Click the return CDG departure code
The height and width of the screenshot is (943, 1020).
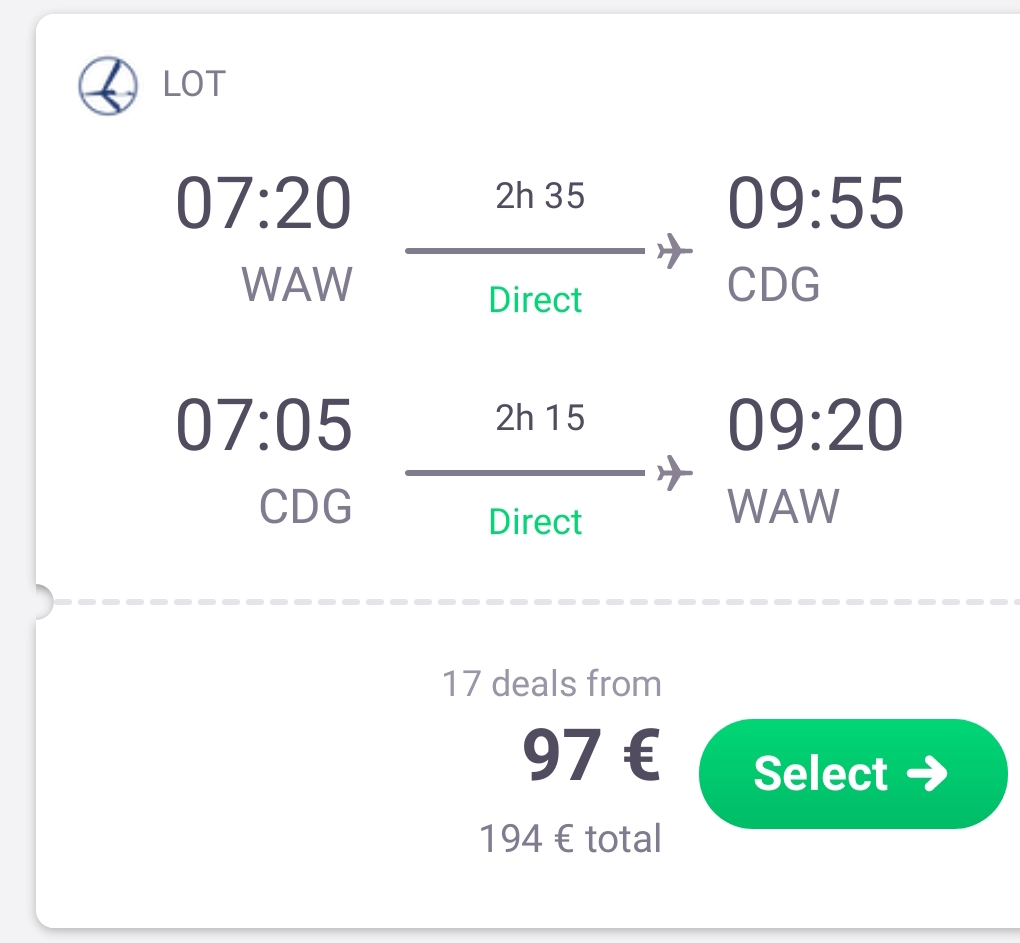(x=306, y=506)
